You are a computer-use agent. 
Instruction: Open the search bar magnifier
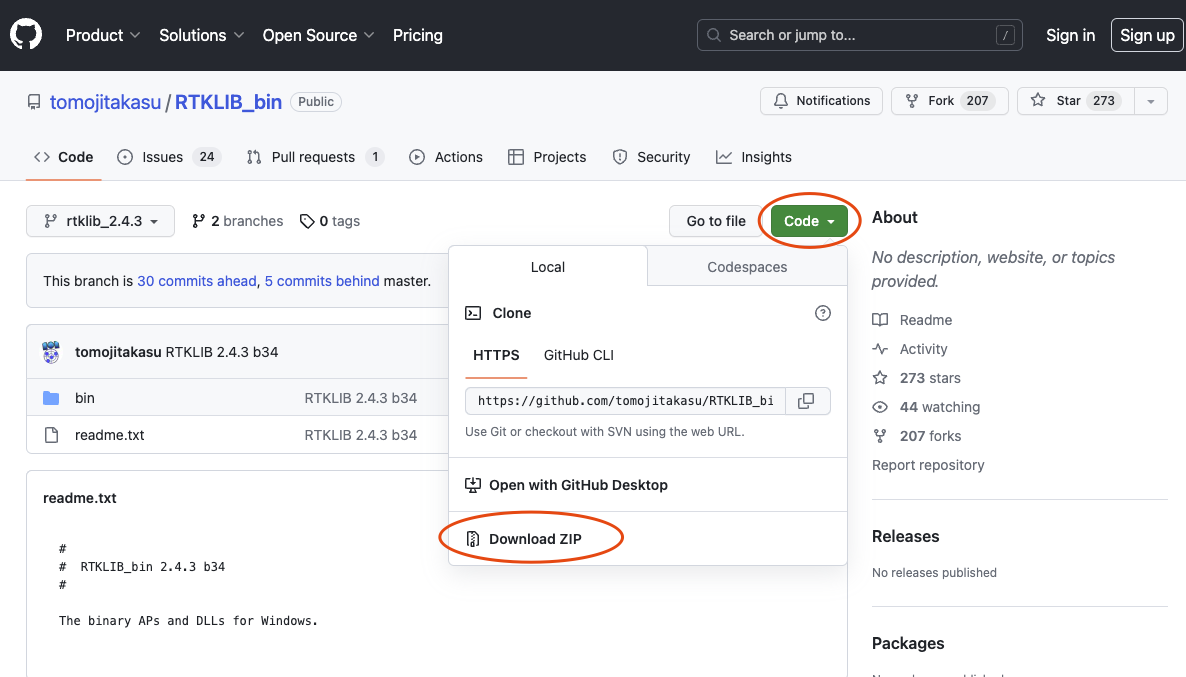[x=714, y=35]
